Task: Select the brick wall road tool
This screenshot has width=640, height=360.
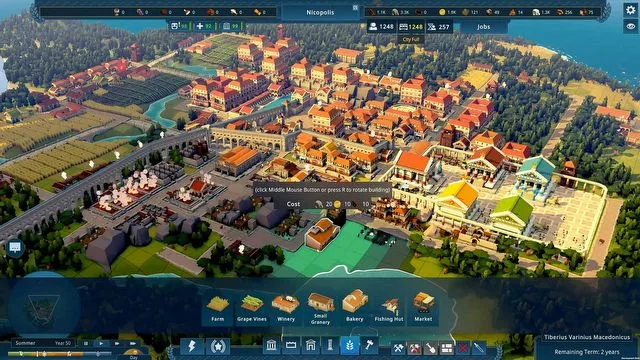Action: [447, 348]
